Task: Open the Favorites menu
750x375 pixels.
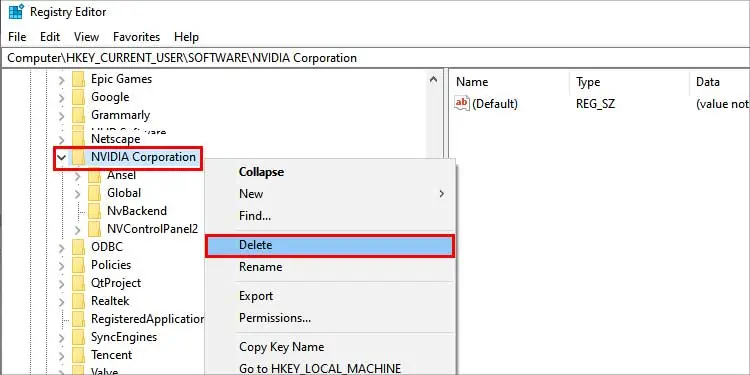Action: pos(136,37)
